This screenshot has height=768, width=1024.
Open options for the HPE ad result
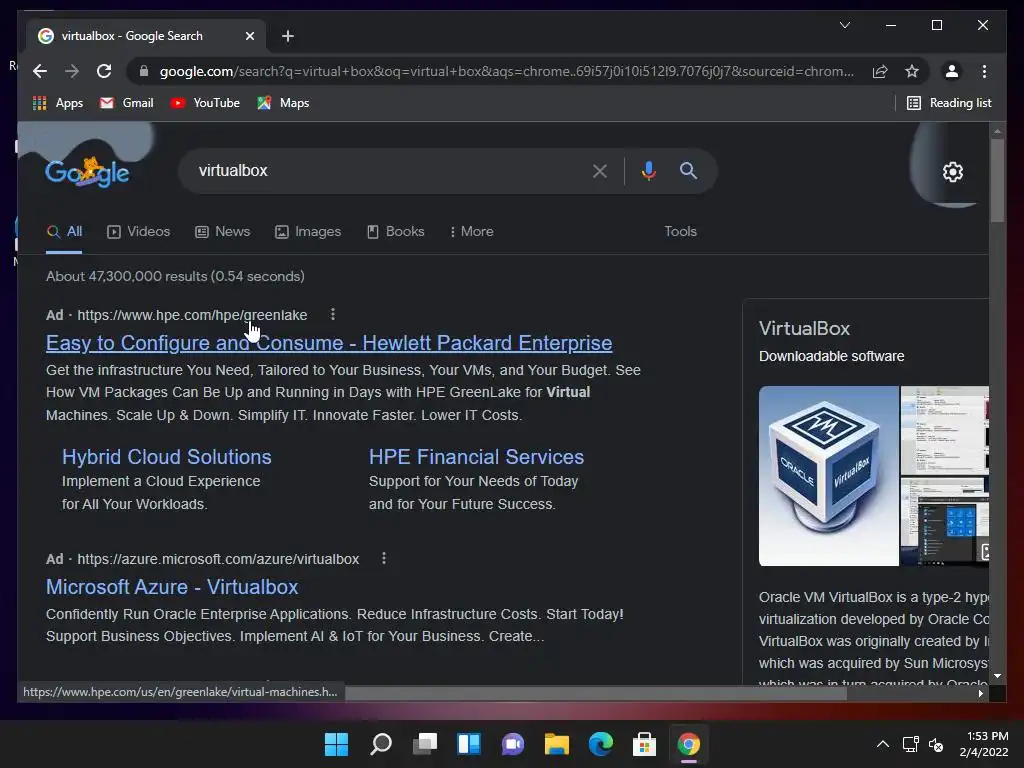[333, 315]
